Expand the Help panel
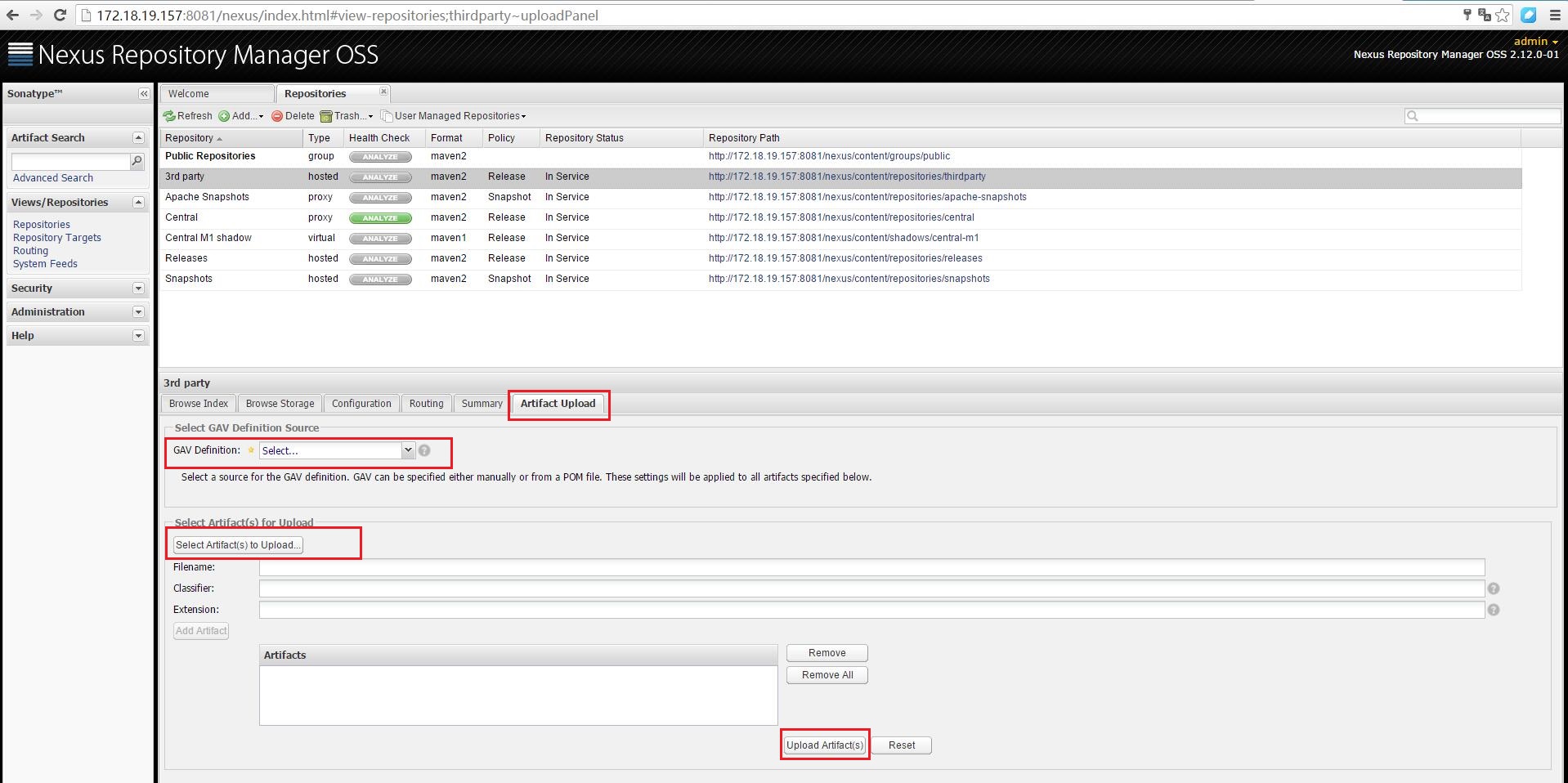 (138, 335)
